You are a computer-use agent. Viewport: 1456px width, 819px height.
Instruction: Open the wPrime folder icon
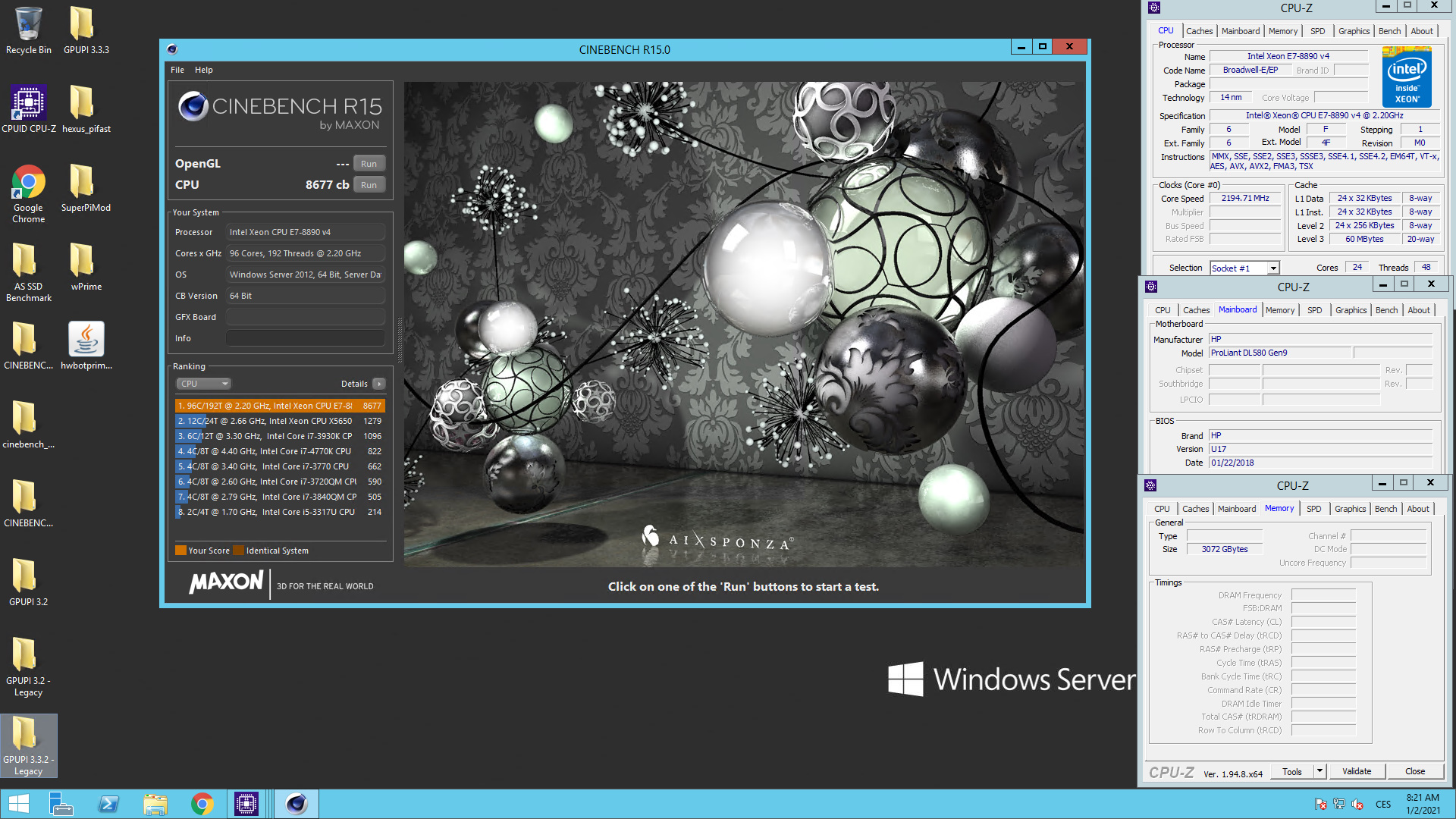[86, 268]
